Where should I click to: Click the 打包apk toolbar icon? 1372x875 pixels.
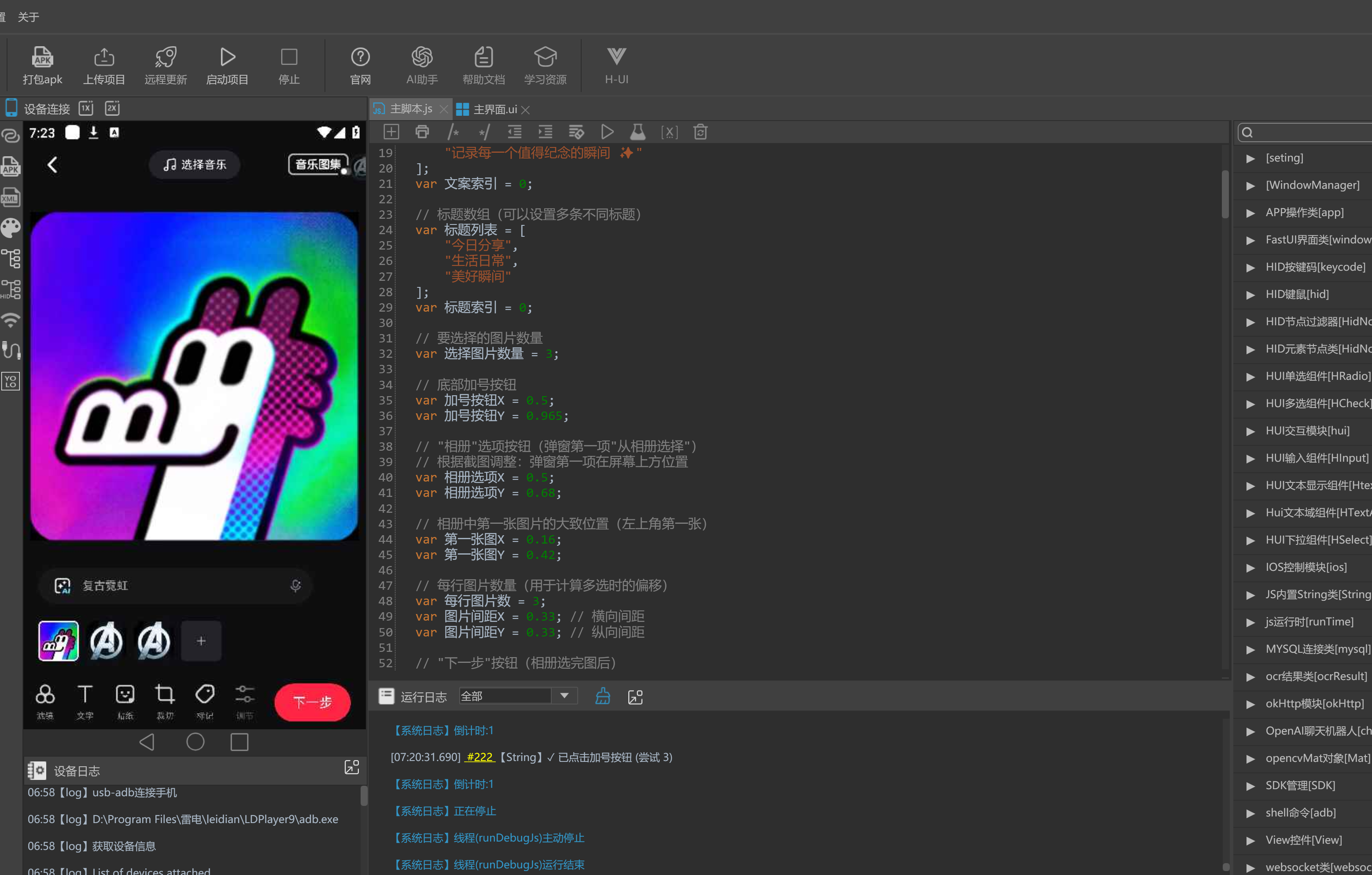point(42,66)
